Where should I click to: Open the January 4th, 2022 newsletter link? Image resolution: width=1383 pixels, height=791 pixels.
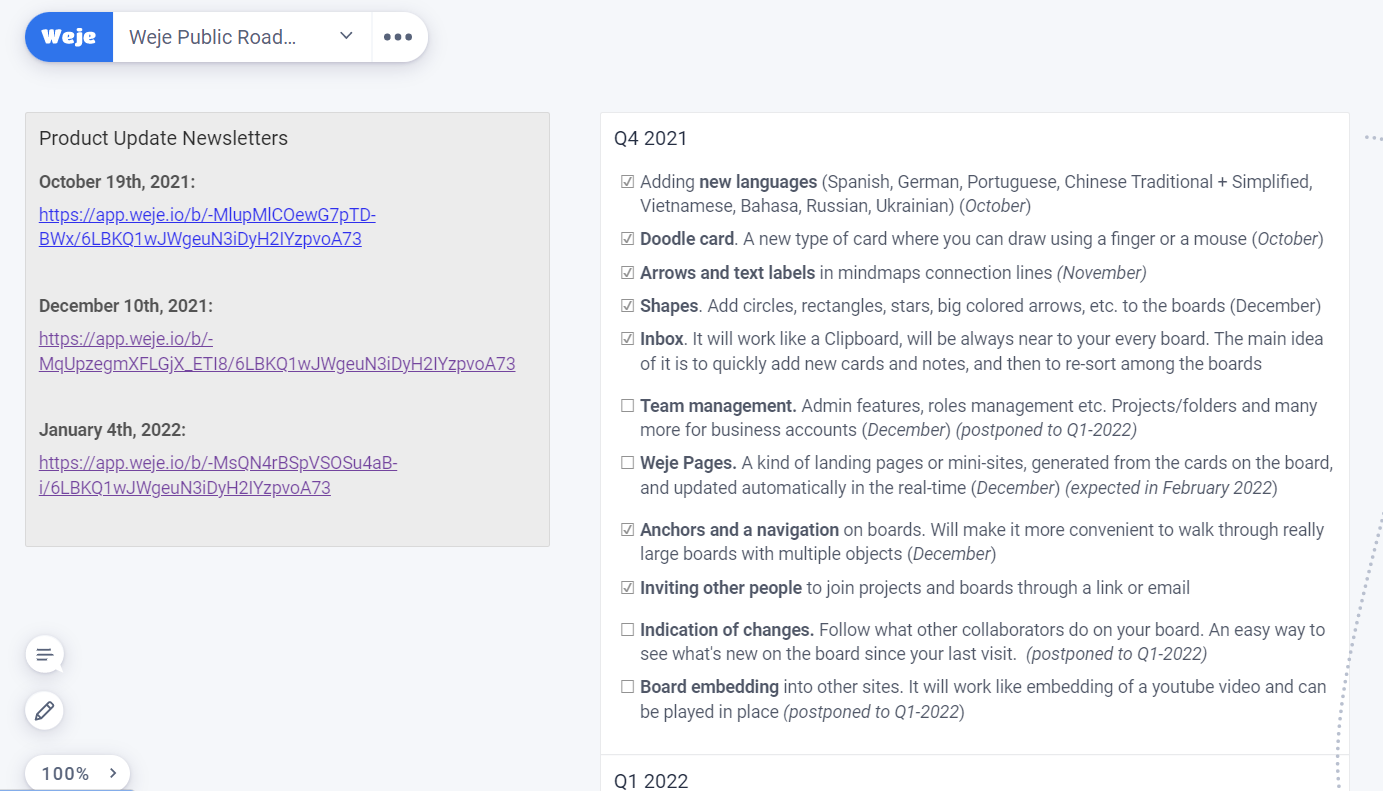(x=218, y=476)
